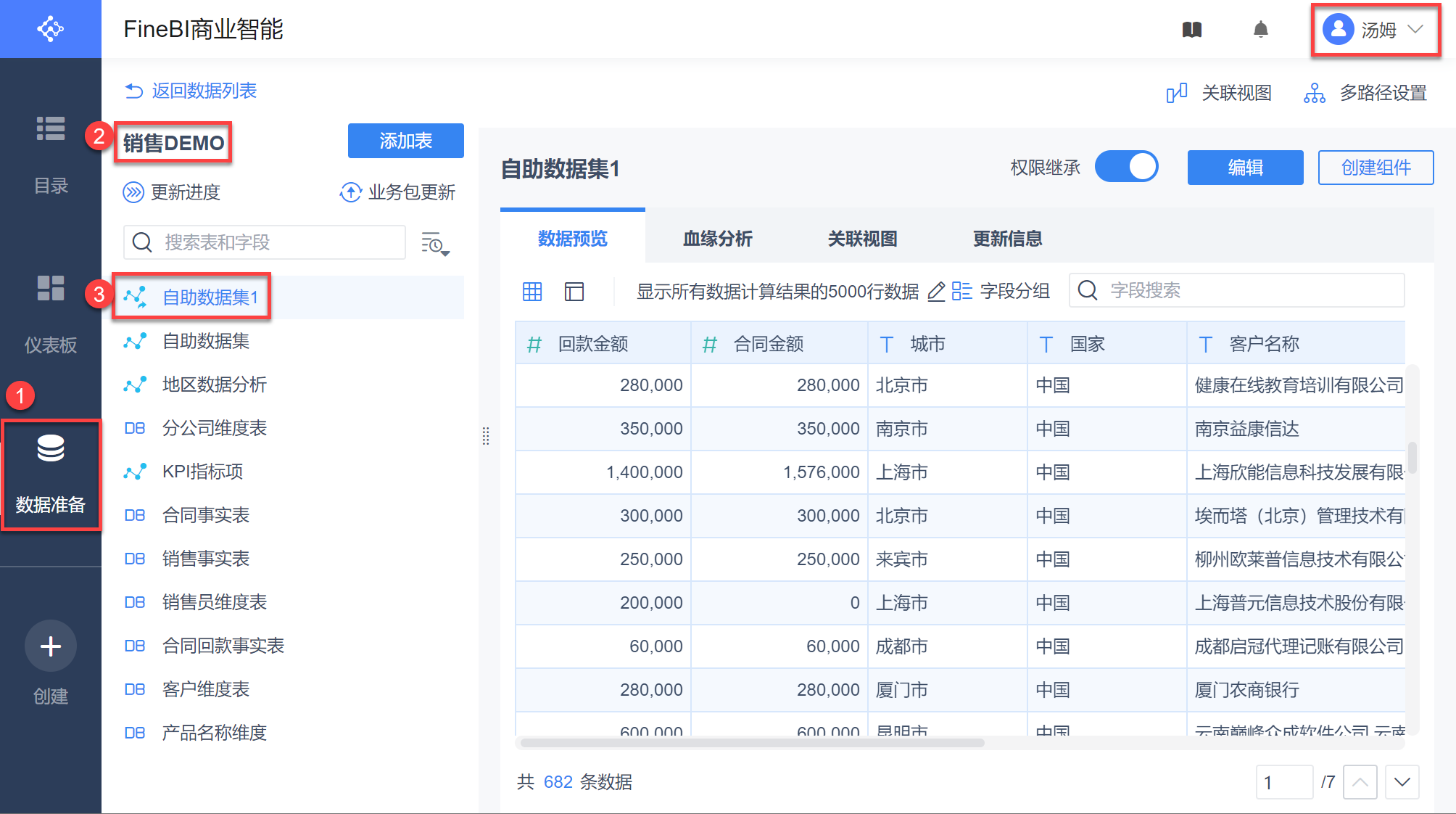Viewport: 1456px width, 814px height.
Task: Click pencil icon to edit row count
Action: [x=936, y=292]
